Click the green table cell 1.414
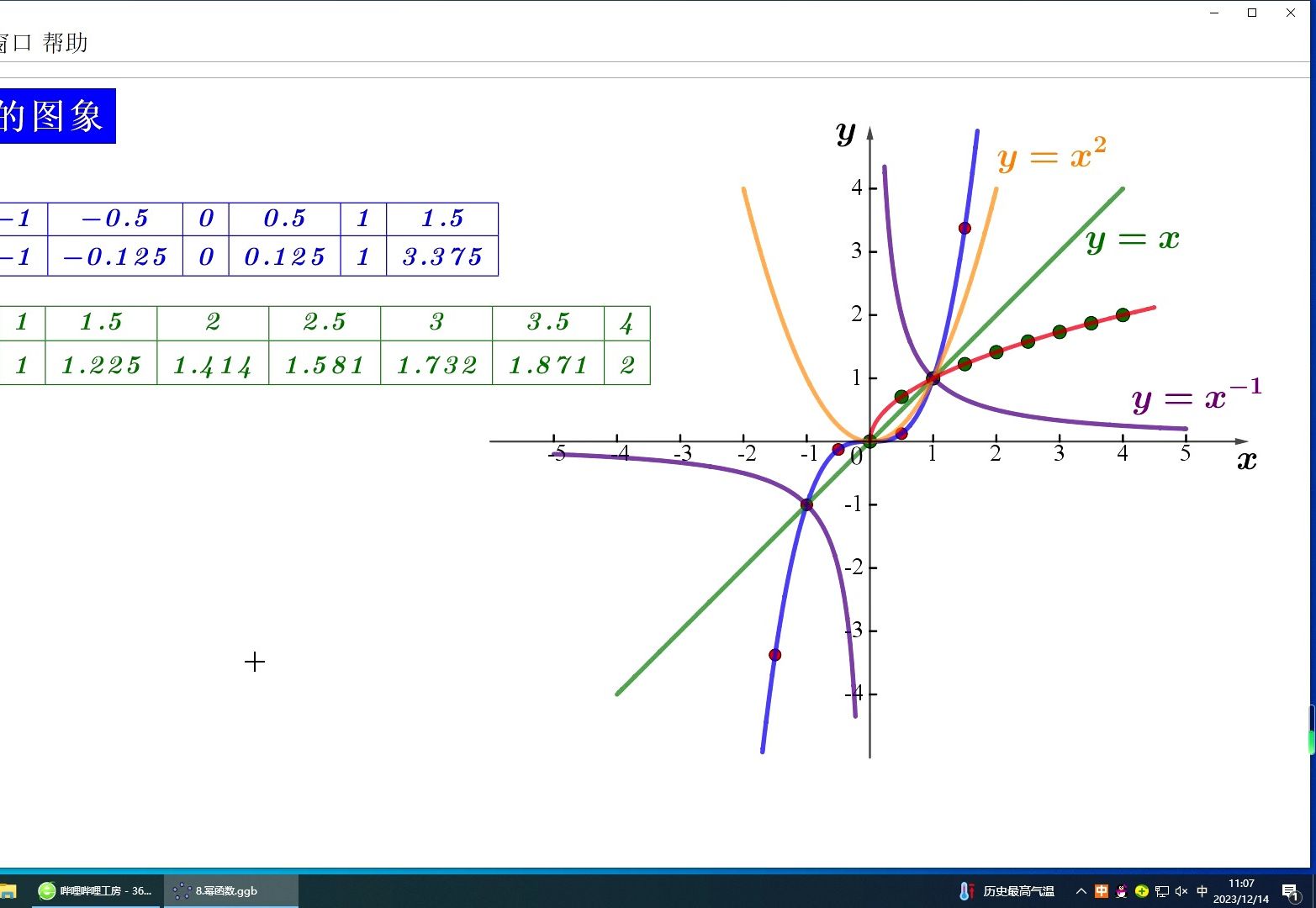 pyautogui.click(x=213, y=364)
